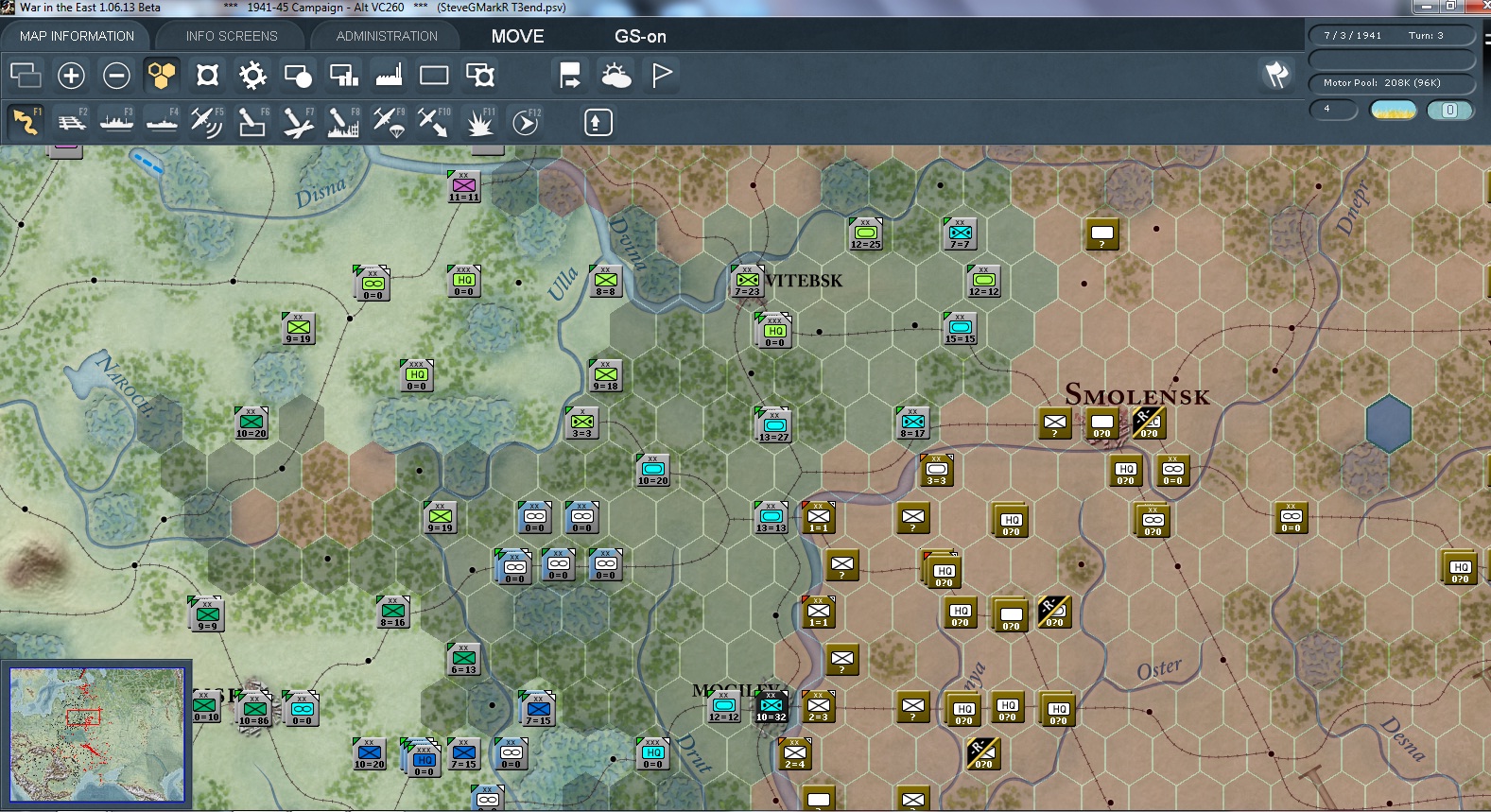Show the weather with sun-and-cloud icon
The width and height of the screenshot is (1491, 812).
615,75
